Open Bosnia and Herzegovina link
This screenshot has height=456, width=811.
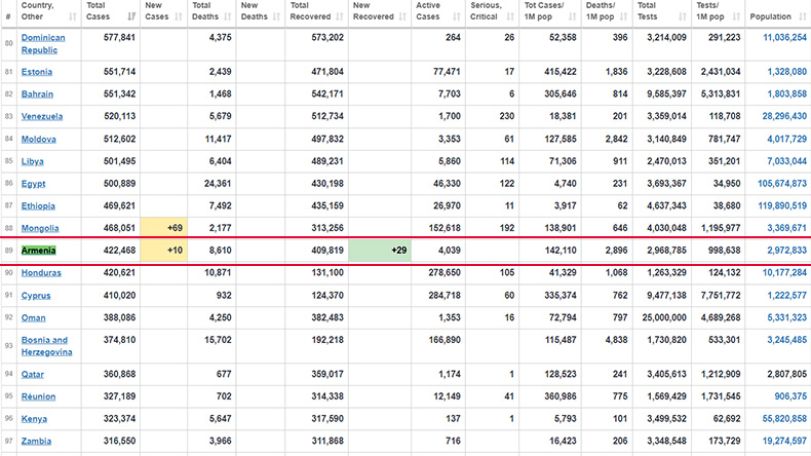coord(47,346)
